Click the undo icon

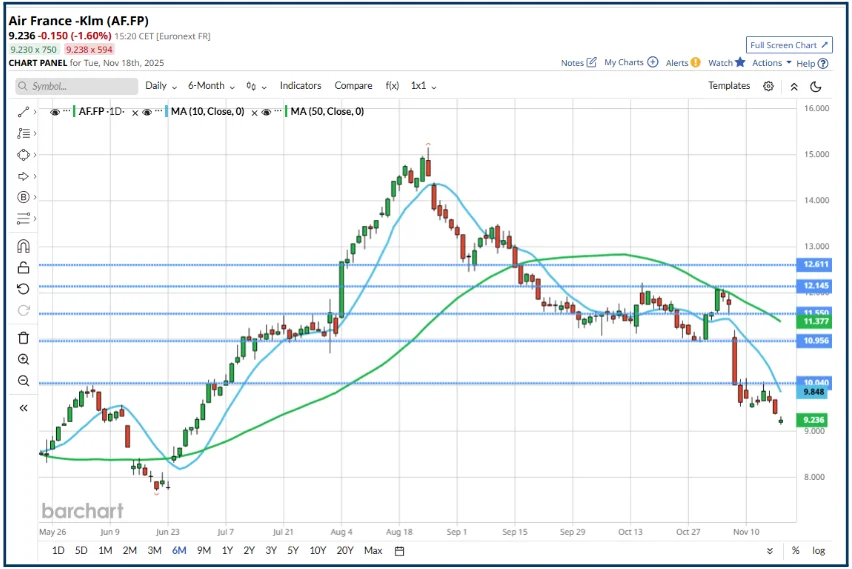(23, 289)
